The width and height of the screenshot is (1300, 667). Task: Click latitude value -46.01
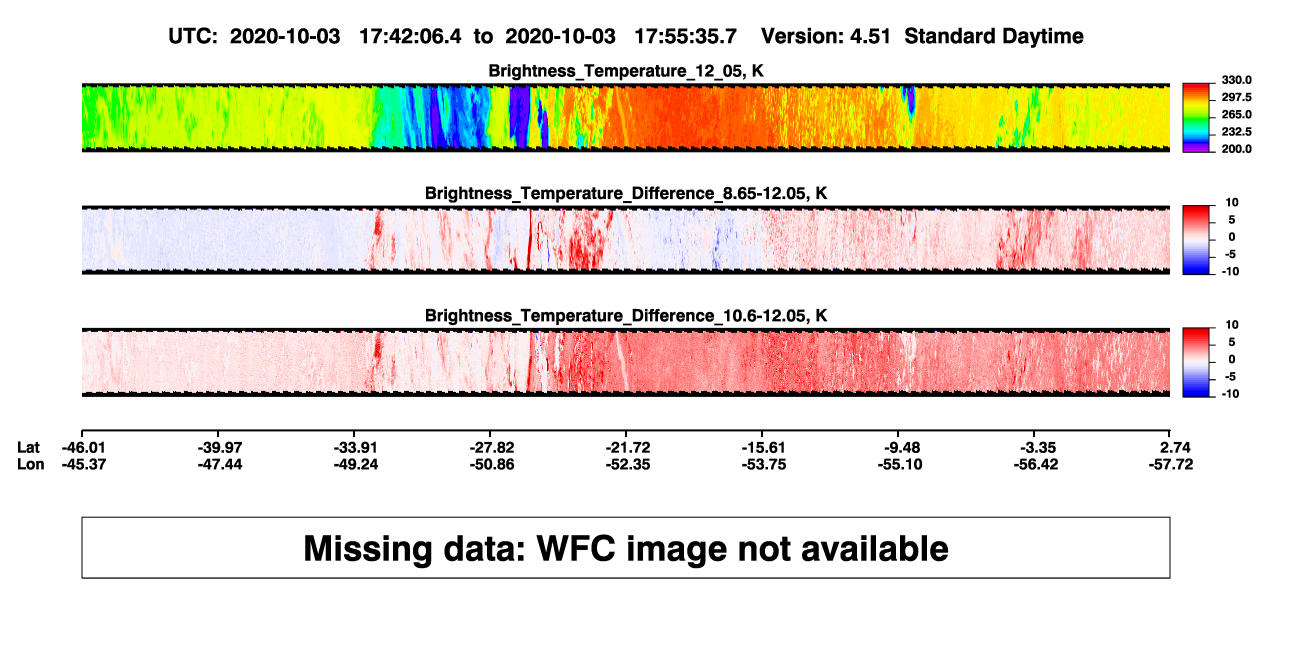pos(82,446)
